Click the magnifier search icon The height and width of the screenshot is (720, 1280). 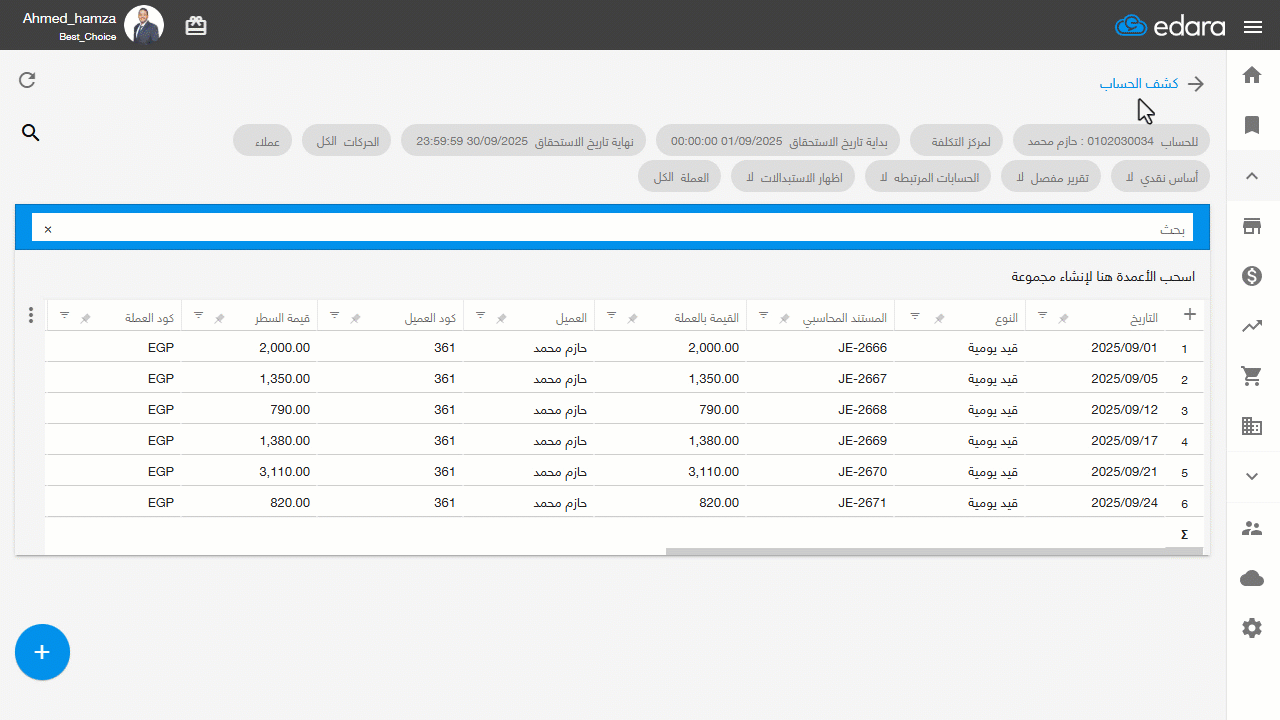(31, 133)
